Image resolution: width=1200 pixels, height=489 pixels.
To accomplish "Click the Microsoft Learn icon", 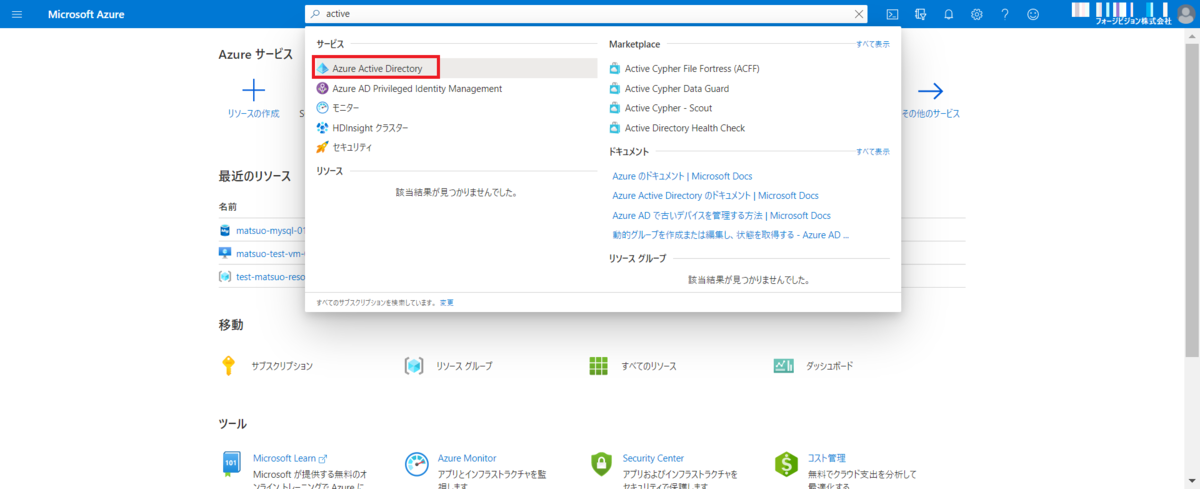I will pyautogui.click(x=230, y=464).
